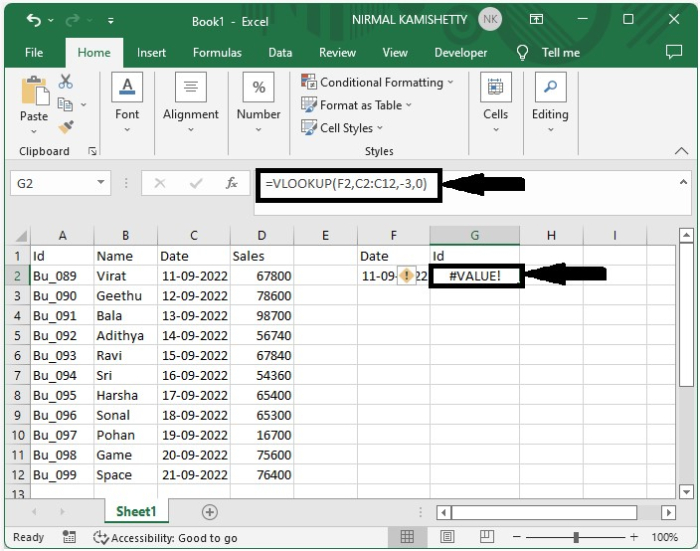Click the error warning icon beside F2
The image size is (700, 551).
(406, 277)
